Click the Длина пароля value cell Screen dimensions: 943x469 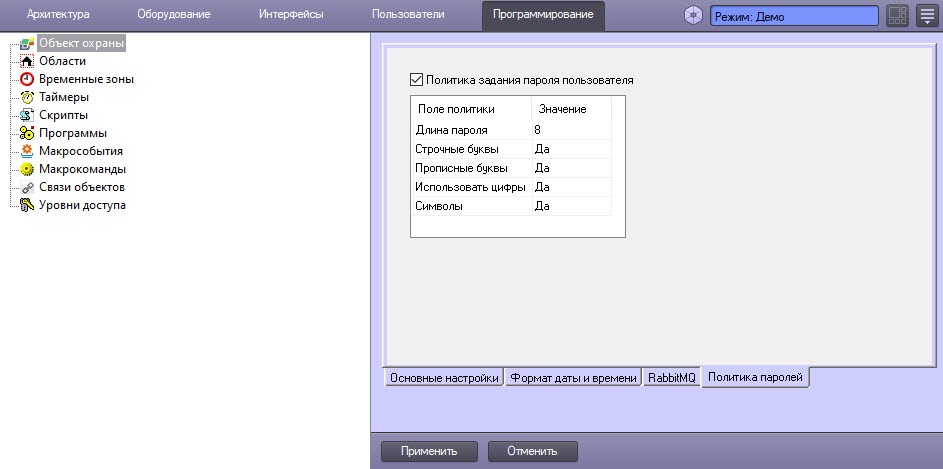[x=570, y=130]
